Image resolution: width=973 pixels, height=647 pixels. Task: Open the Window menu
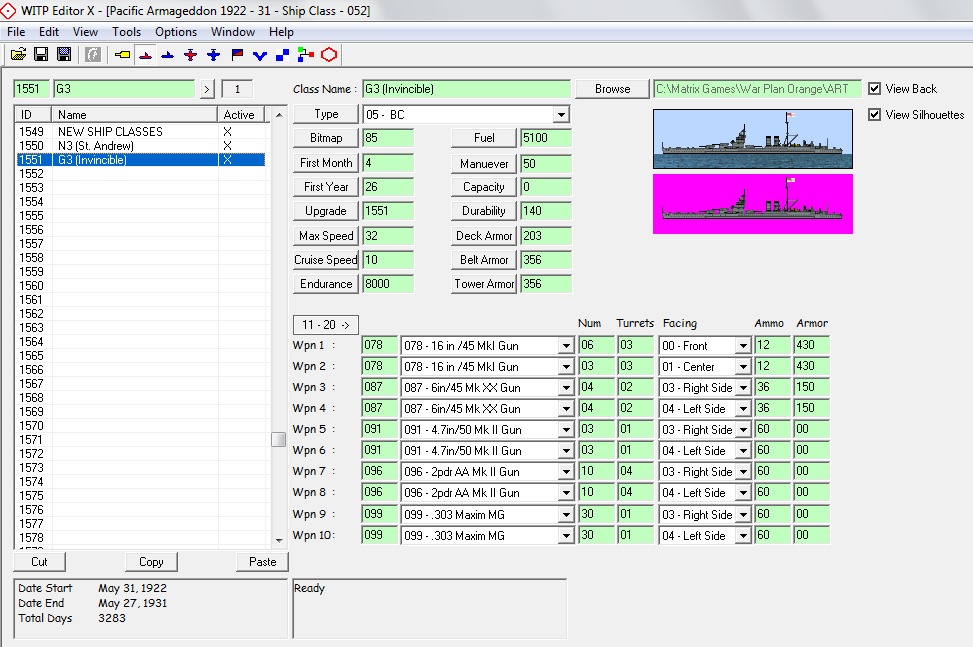233,32
